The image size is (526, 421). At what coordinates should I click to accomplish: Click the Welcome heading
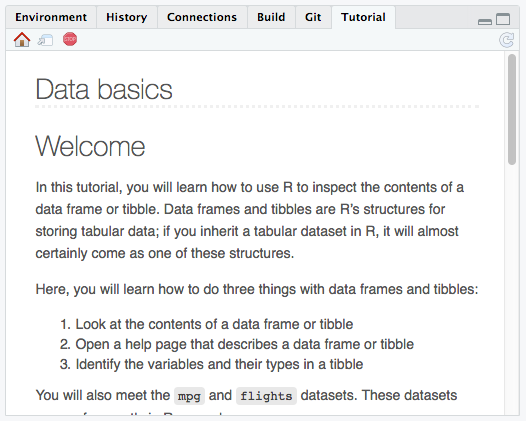[x=90, y=146]
